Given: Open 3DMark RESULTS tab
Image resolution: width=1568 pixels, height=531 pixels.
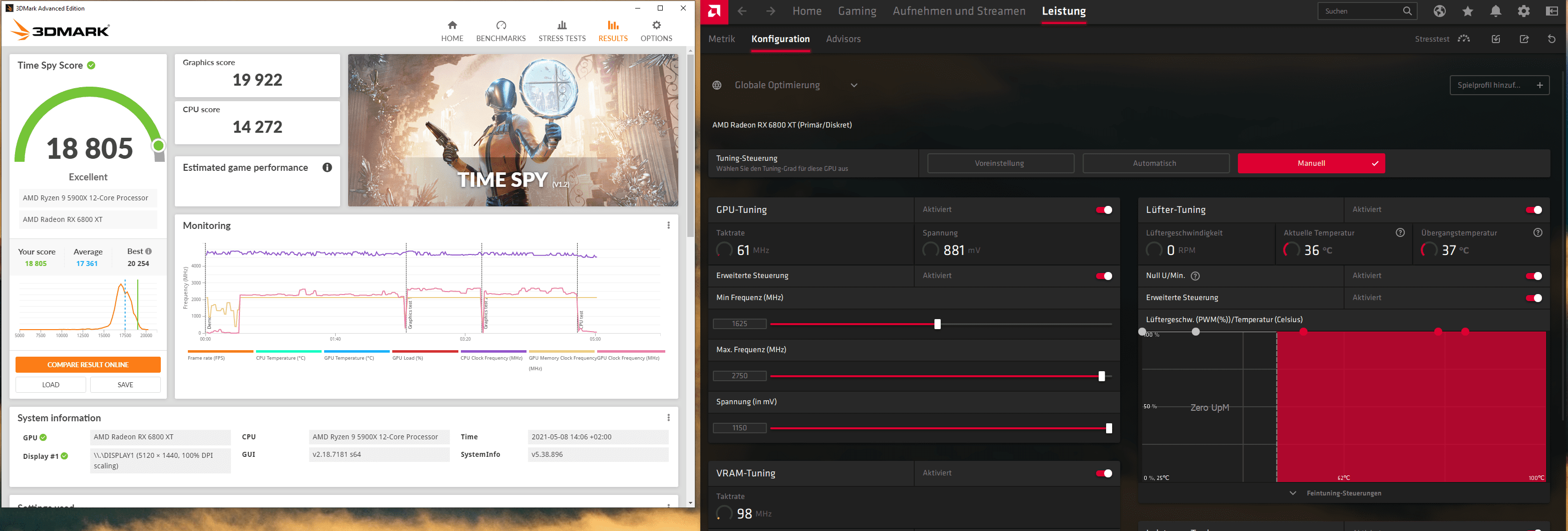Looking at the screenshot, I should tap(613, 31).
